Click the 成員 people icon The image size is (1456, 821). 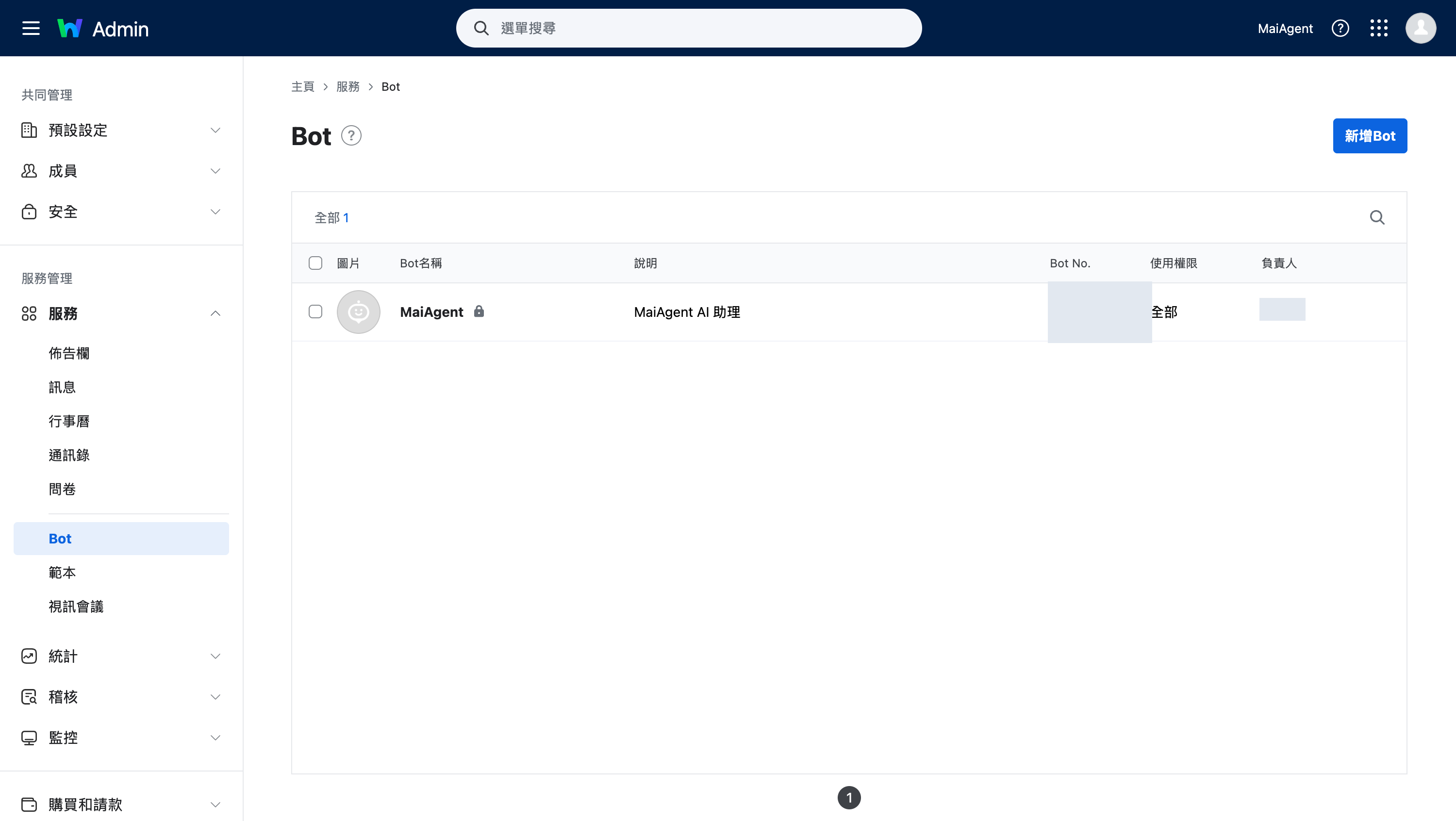(29, 171)
